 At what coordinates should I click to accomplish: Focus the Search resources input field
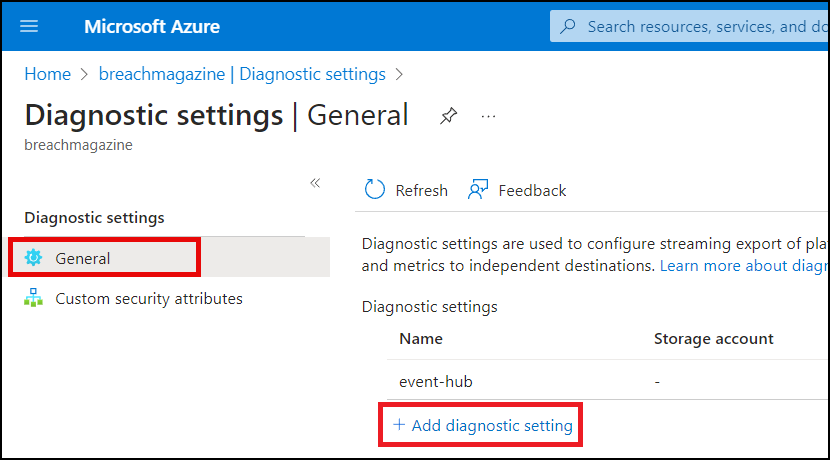click(700, 26)
